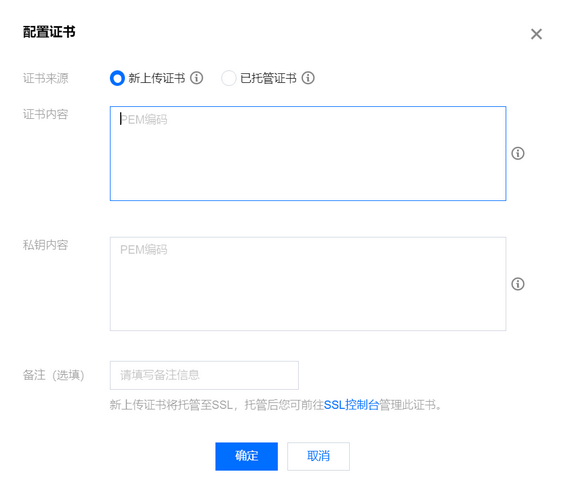564x493 pixels.
Task: Show info tip for 证书内容 textarea
Action: 518,153
